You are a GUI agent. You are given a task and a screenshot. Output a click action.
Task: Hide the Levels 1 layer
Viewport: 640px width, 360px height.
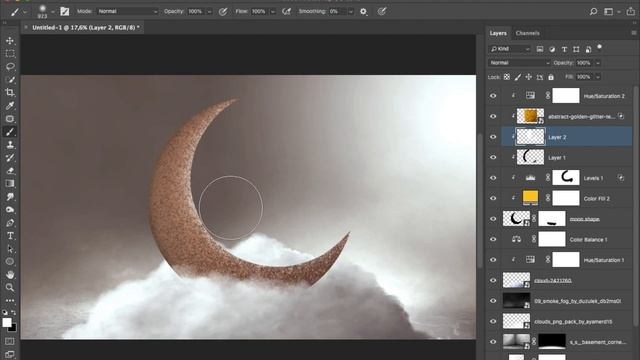coord(493,178)
